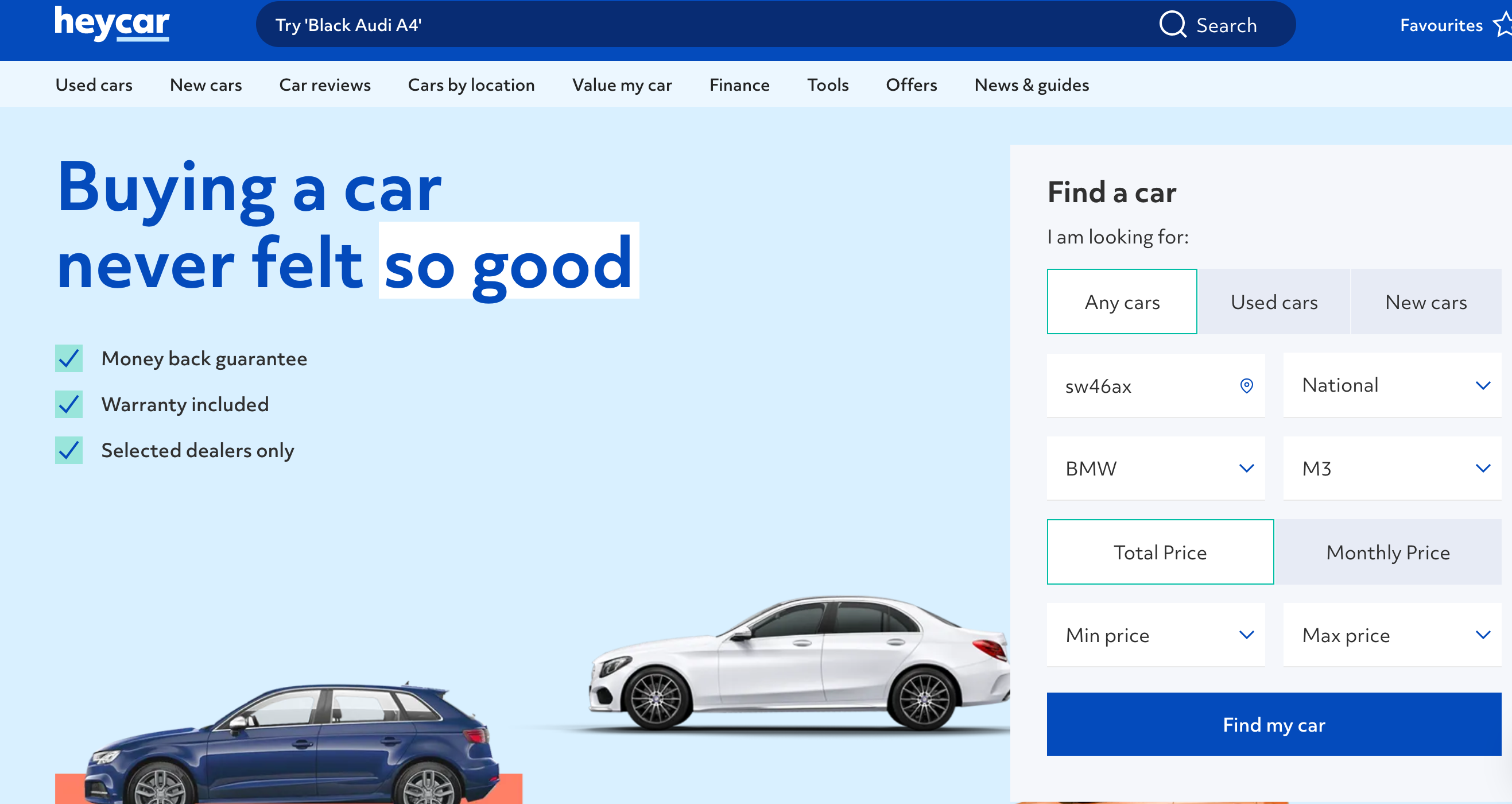The image size is (1512, 804).
Task: Open the National distance dropdown
Action: click(1391, 385)
